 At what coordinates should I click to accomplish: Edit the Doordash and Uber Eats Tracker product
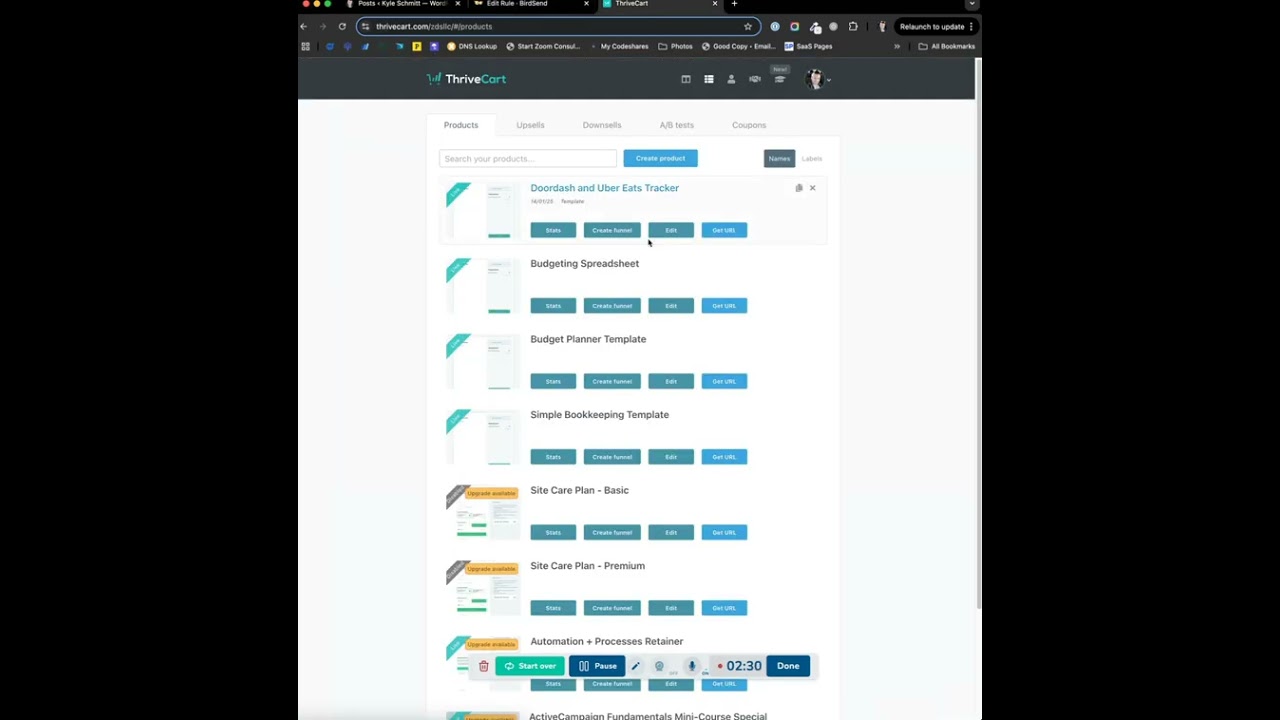click(671, 230)
